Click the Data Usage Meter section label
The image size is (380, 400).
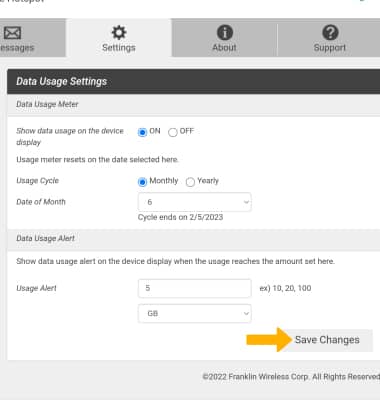pyautogui.click(x=47, y=104)
